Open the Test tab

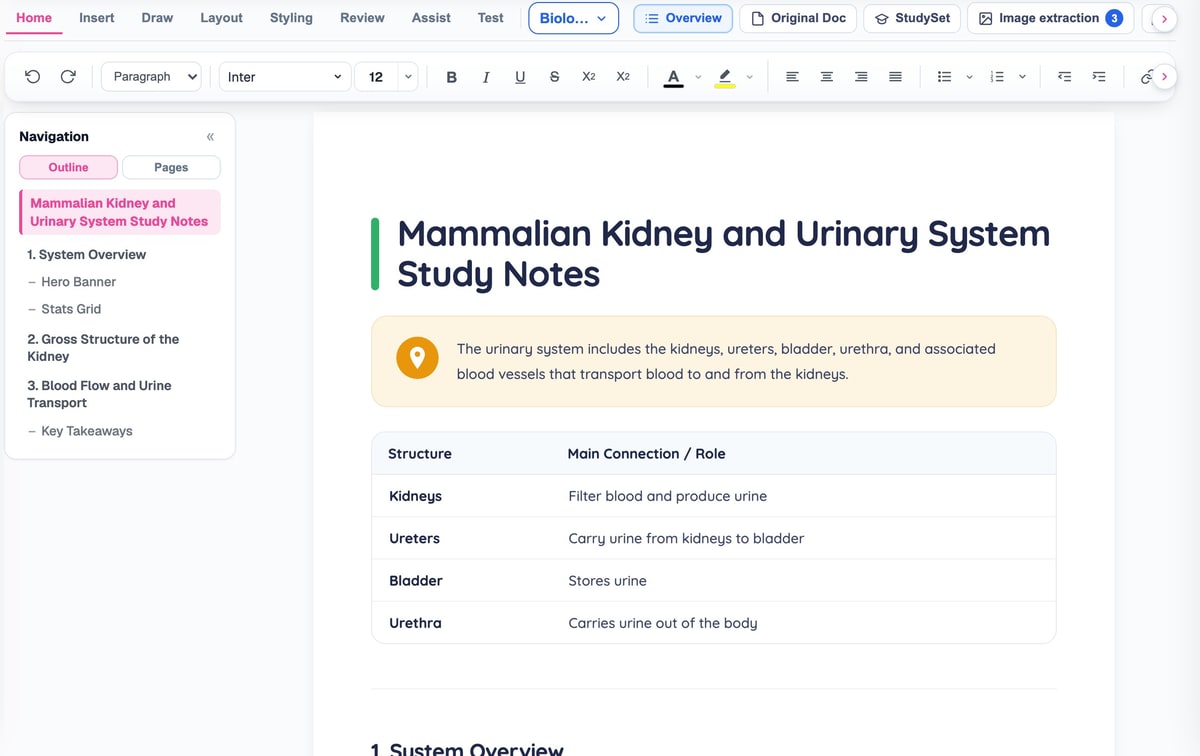tap(491, 18)
